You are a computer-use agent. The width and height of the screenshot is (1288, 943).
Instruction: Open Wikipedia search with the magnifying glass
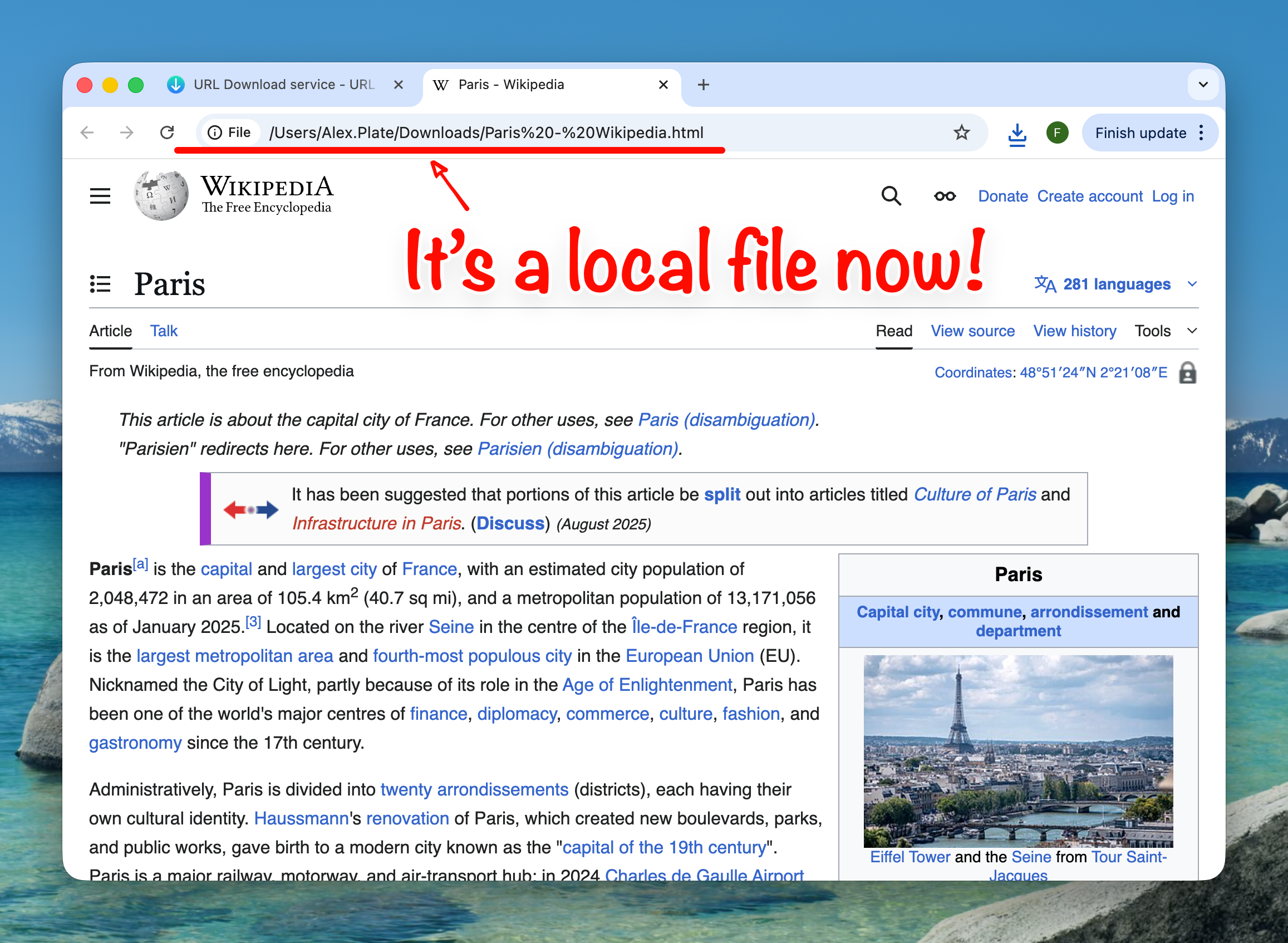pos(891,196)
